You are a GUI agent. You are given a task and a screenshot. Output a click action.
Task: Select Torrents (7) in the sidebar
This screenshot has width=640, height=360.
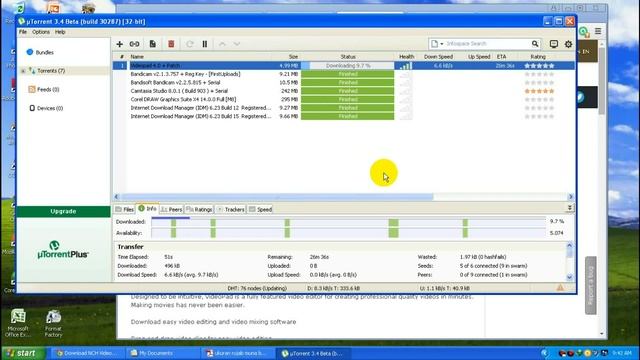[51, 71]
